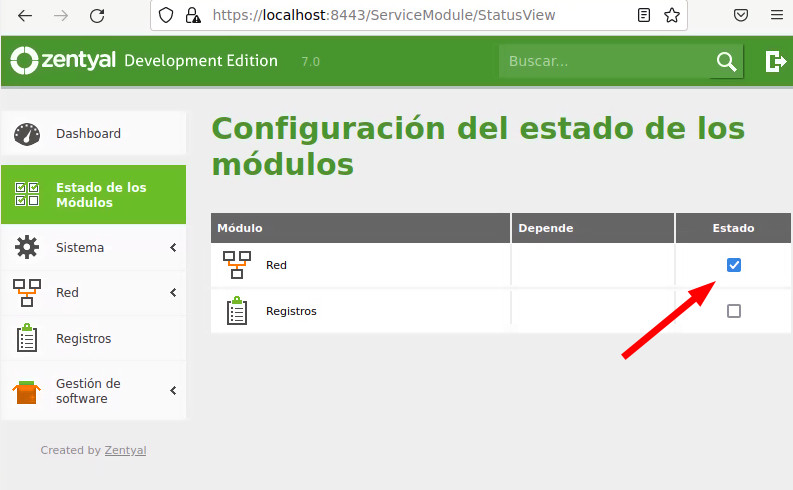Click the Zentyal logo
Image resolution: width=793 pixels, height=490 pixels.
63,61
